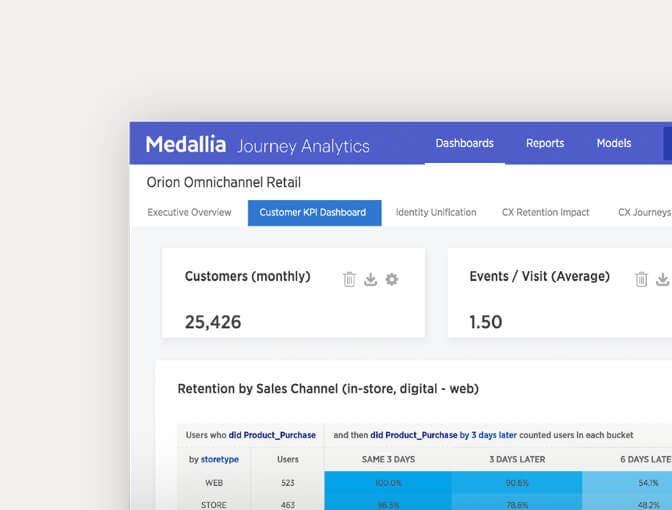
Task: Click the Customers (monthly) card title
Action: click(x=248, y=277)
